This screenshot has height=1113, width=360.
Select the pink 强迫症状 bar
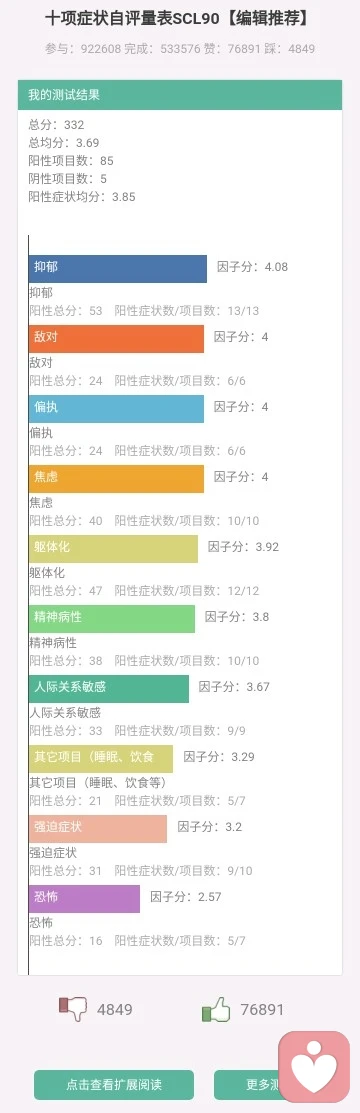click(98, 828)
